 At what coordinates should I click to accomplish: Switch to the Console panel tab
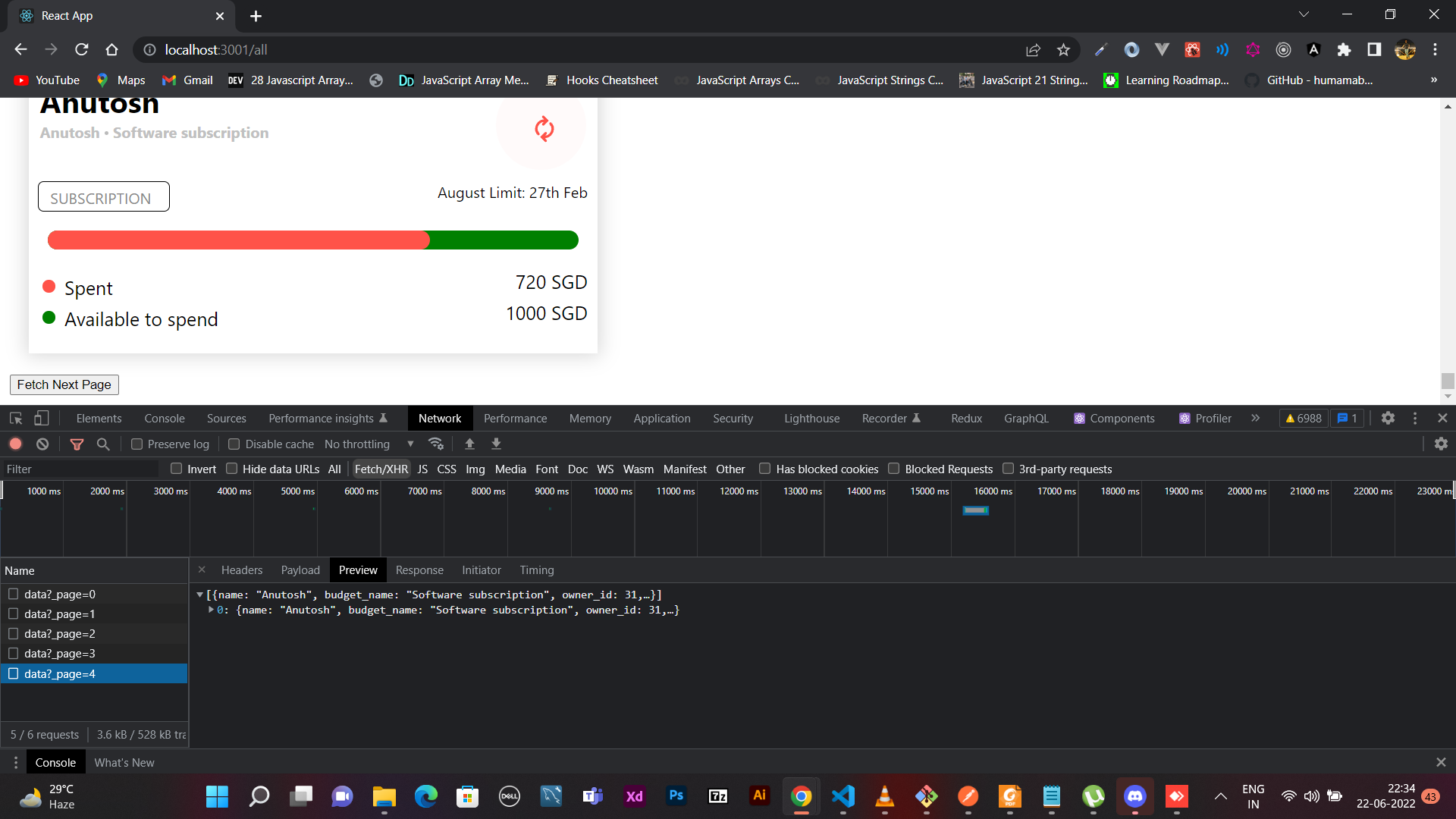coord(165,418)
